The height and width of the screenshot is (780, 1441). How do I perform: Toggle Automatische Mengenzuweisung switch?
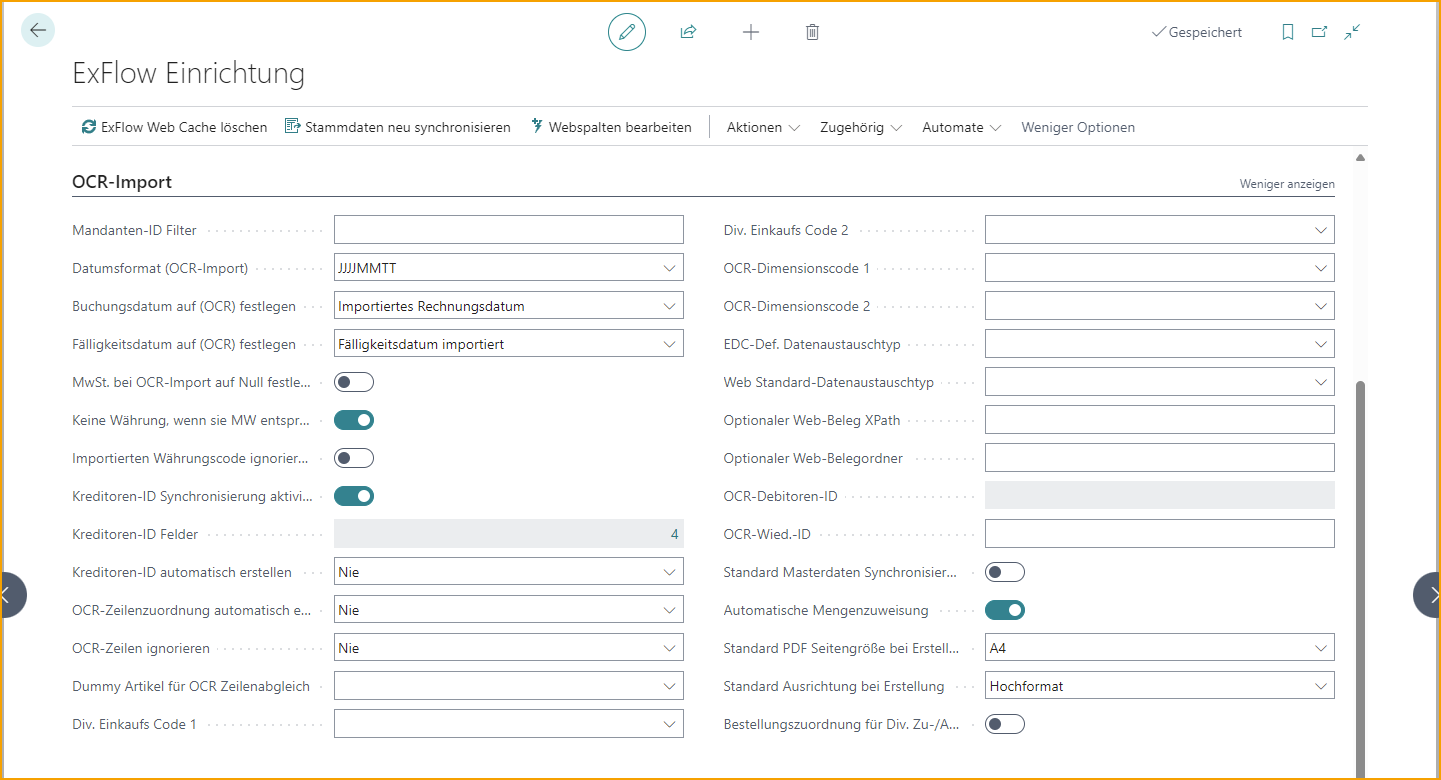(1005, 610)
